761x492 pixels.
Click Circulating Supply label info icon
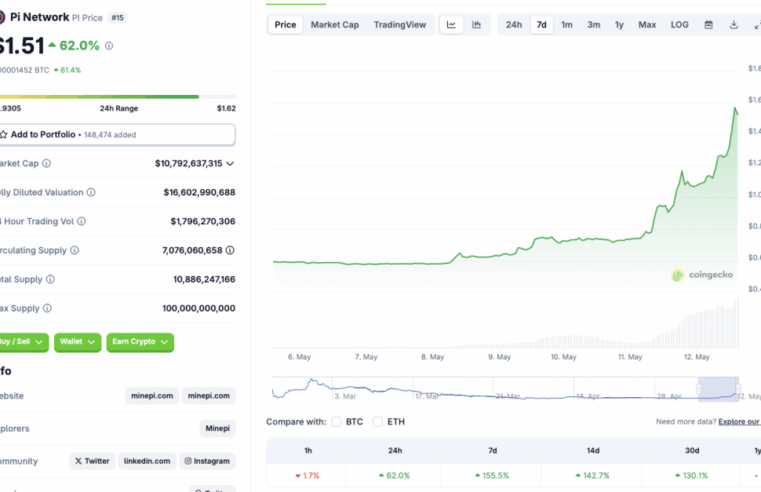pos(74,250)
